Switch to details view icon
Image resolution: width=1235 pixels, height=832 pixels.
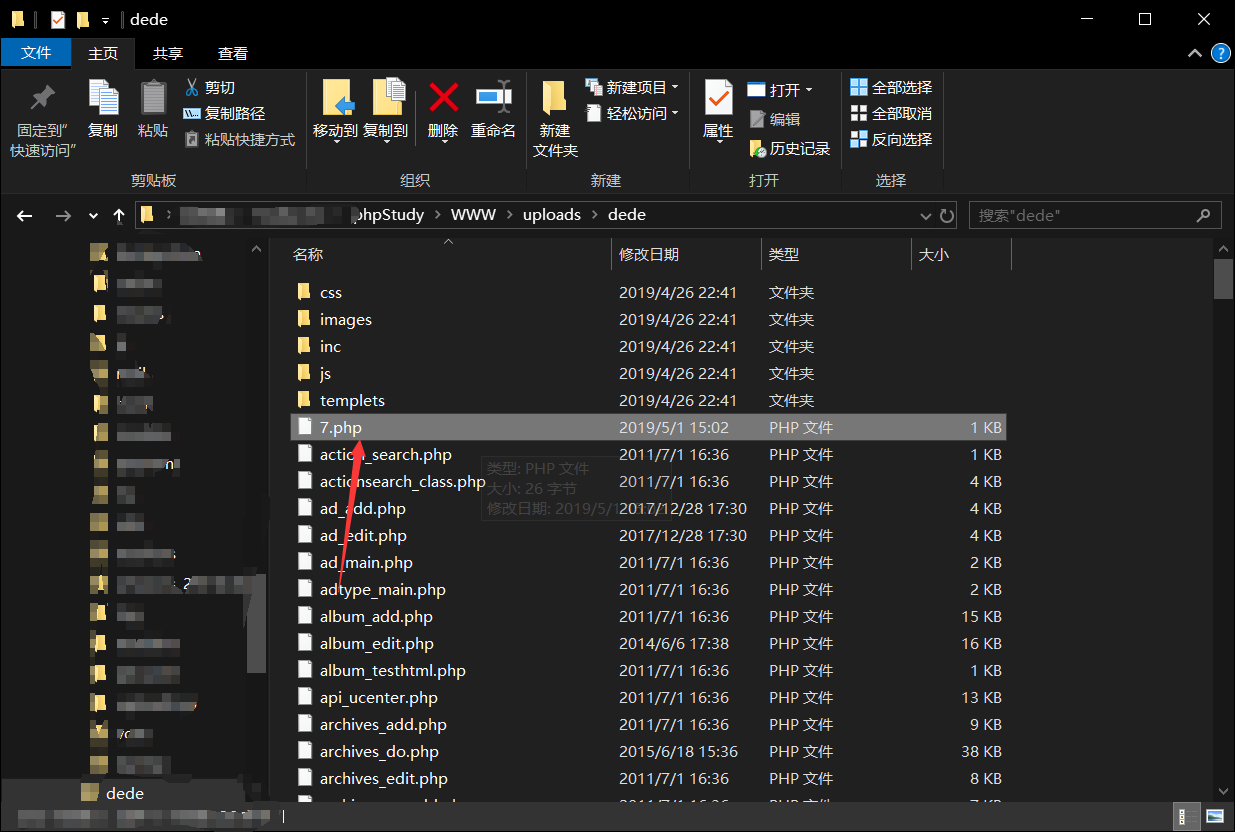[1184, 816]
